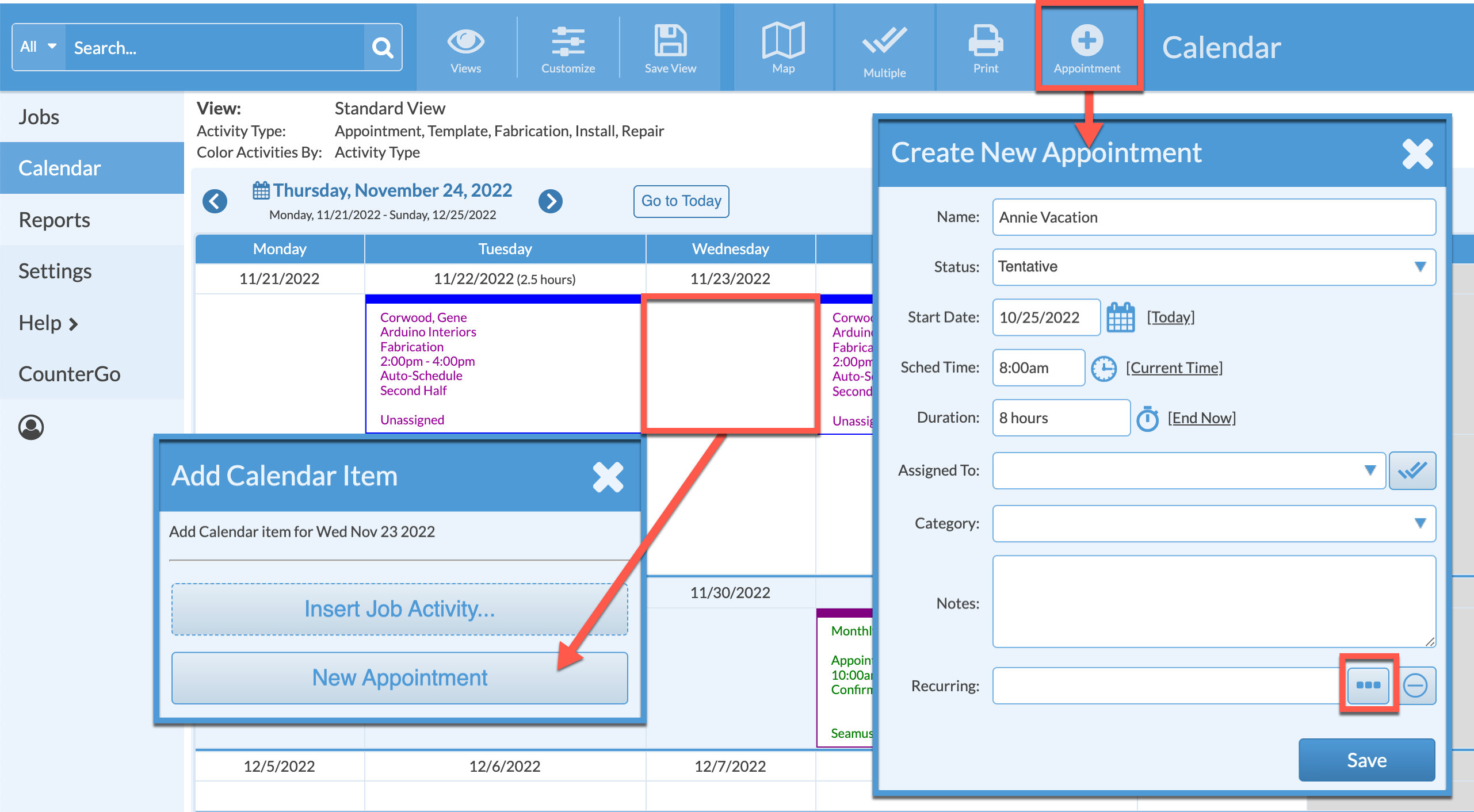Image resolution: width=1474 pixels, height=812 pixels.
Task: Open the Category dropdown
Action: click(x=1214, y=523)
